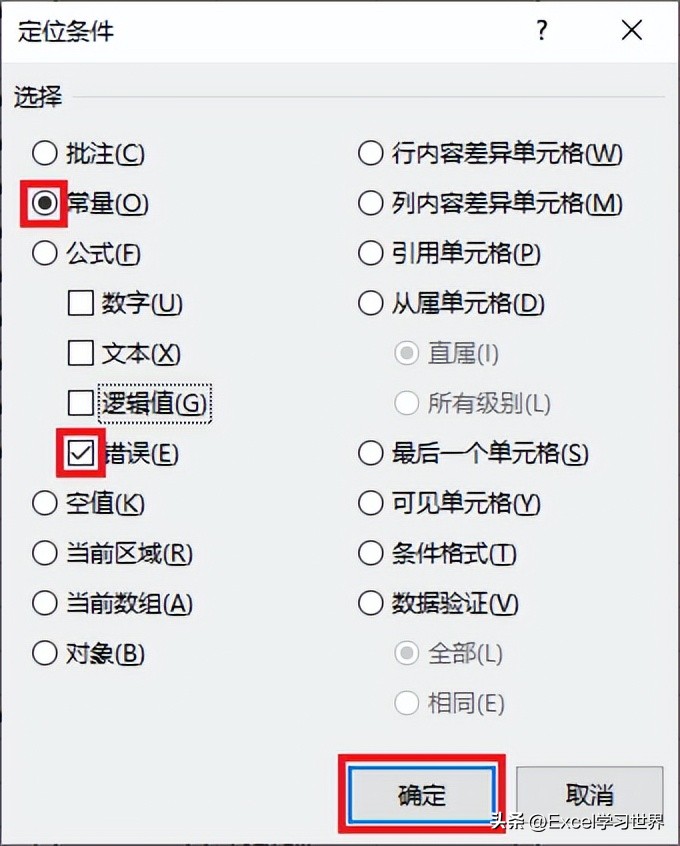Select the 常量(O) radio button

45,204
